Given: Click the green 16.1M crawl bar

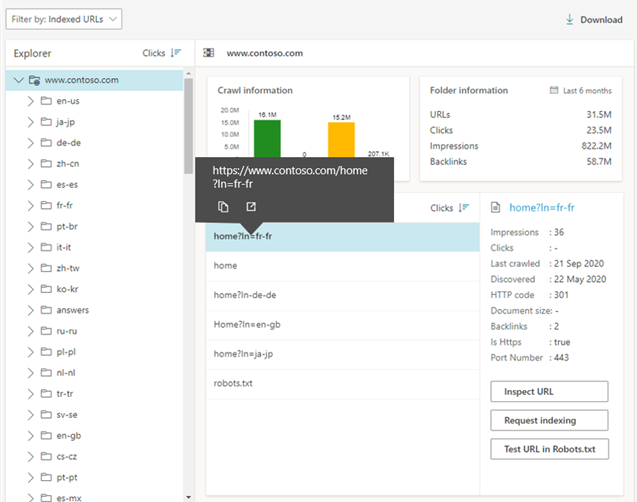Looking at the screenshot, I should [267, 138].
